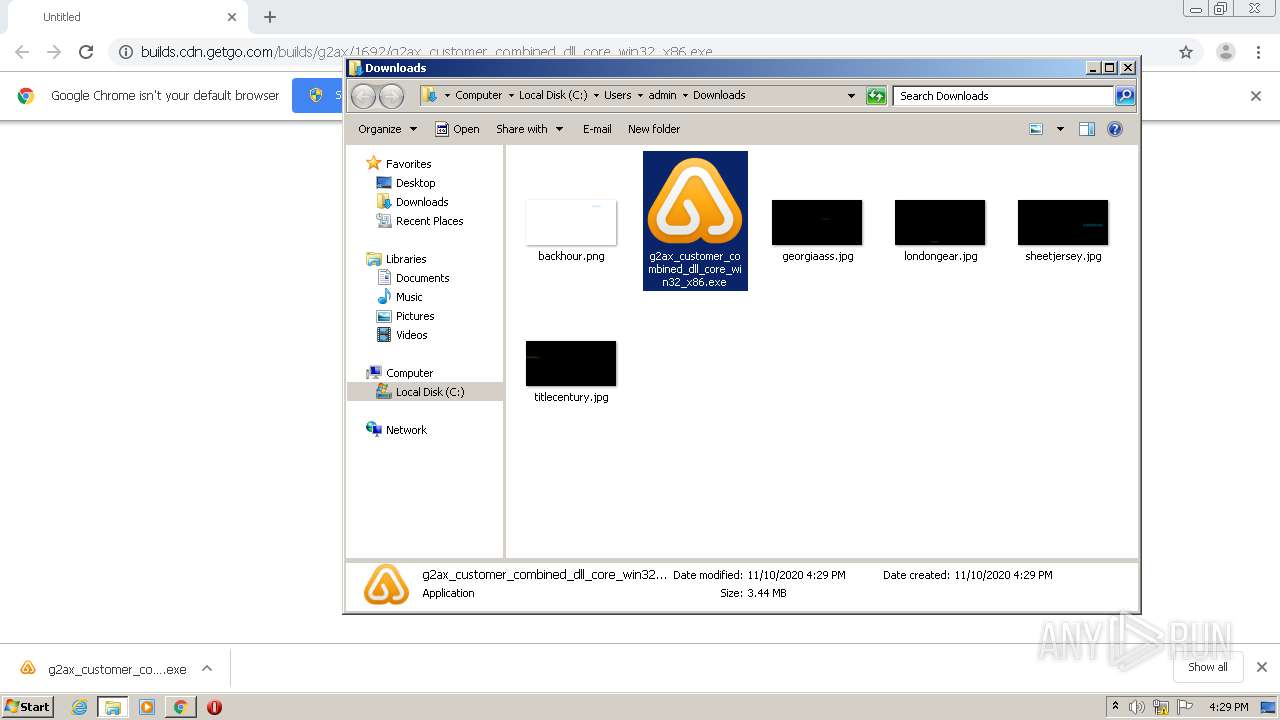This screenshot has width=1280, height=720.
Task: Click Computer in address breadcrumb
Action: point(478,95)
